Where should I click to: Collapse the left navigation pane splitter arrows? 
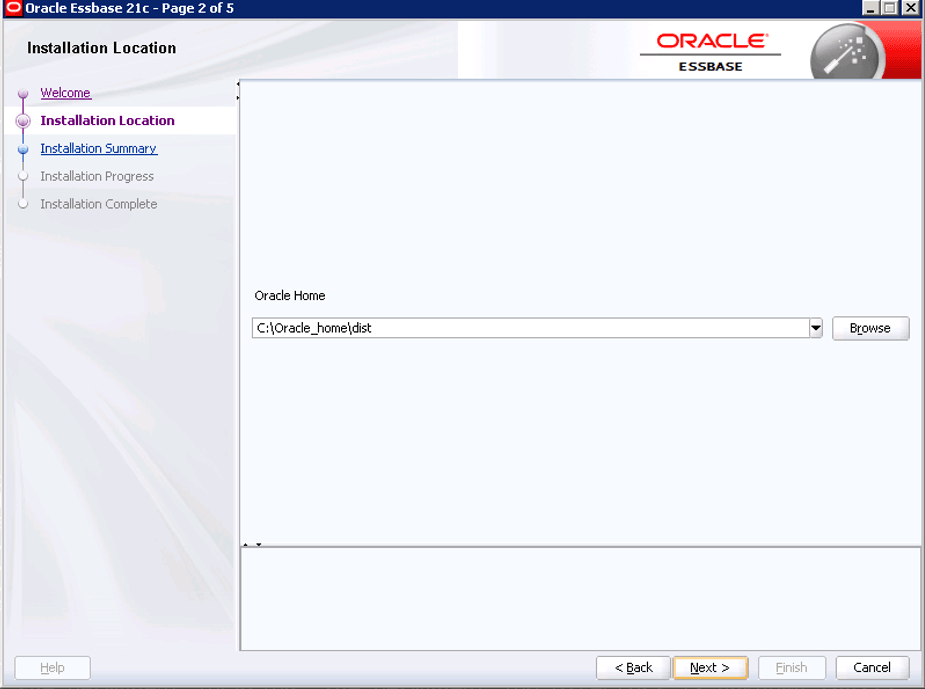pos(238,91)
